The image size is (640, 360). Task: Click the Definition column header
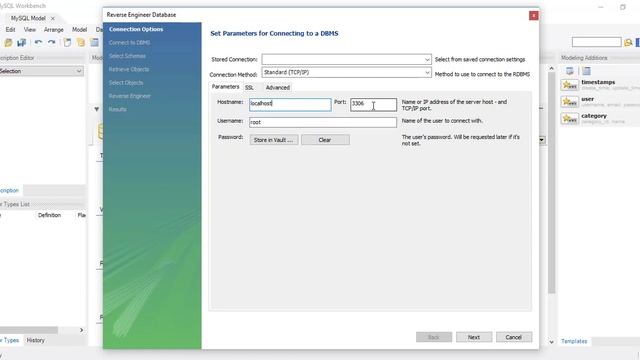(49, 215)
